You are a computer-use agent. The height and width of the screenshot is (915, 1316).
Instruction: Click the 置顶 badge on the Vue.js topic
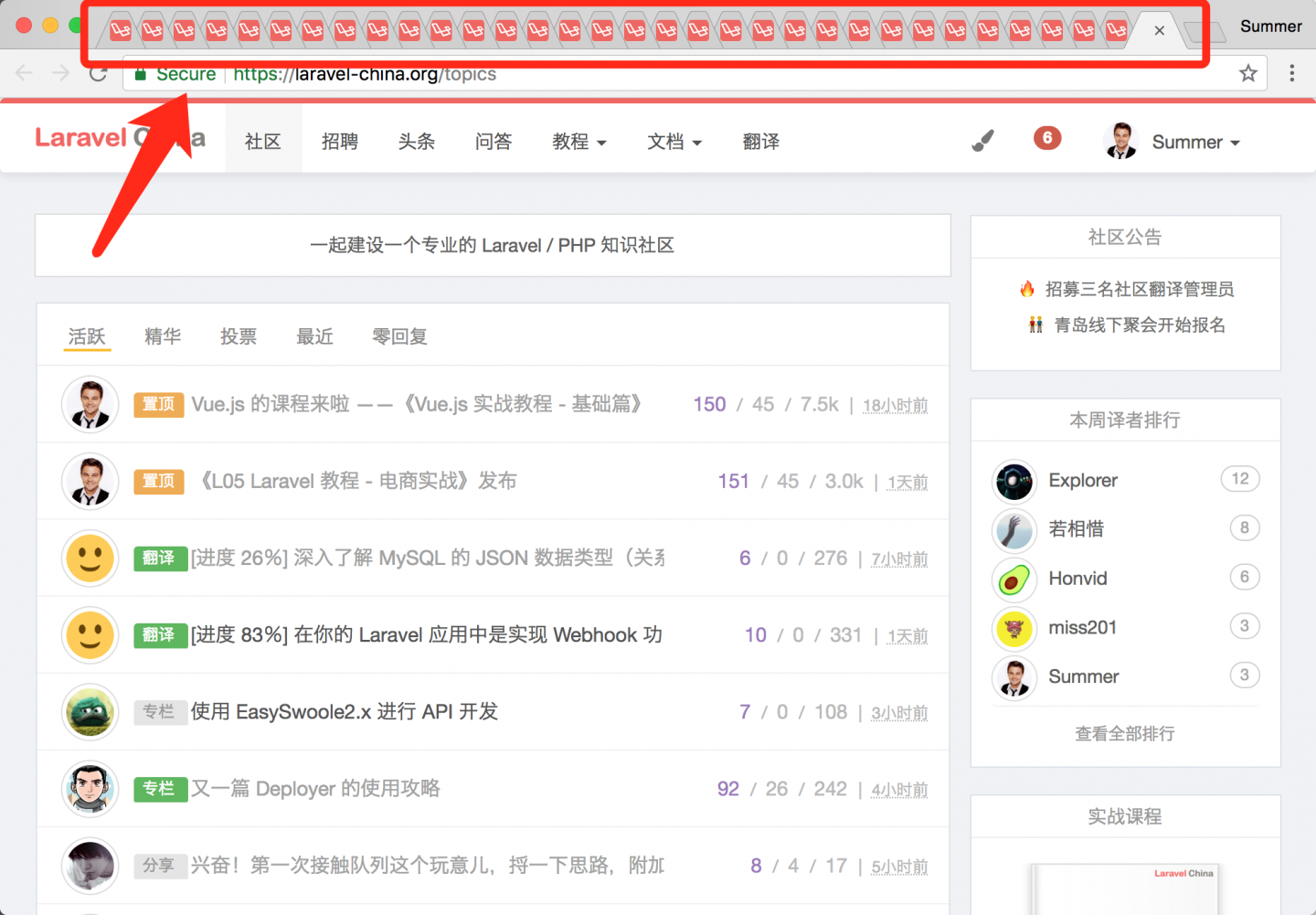click(158, 404)
